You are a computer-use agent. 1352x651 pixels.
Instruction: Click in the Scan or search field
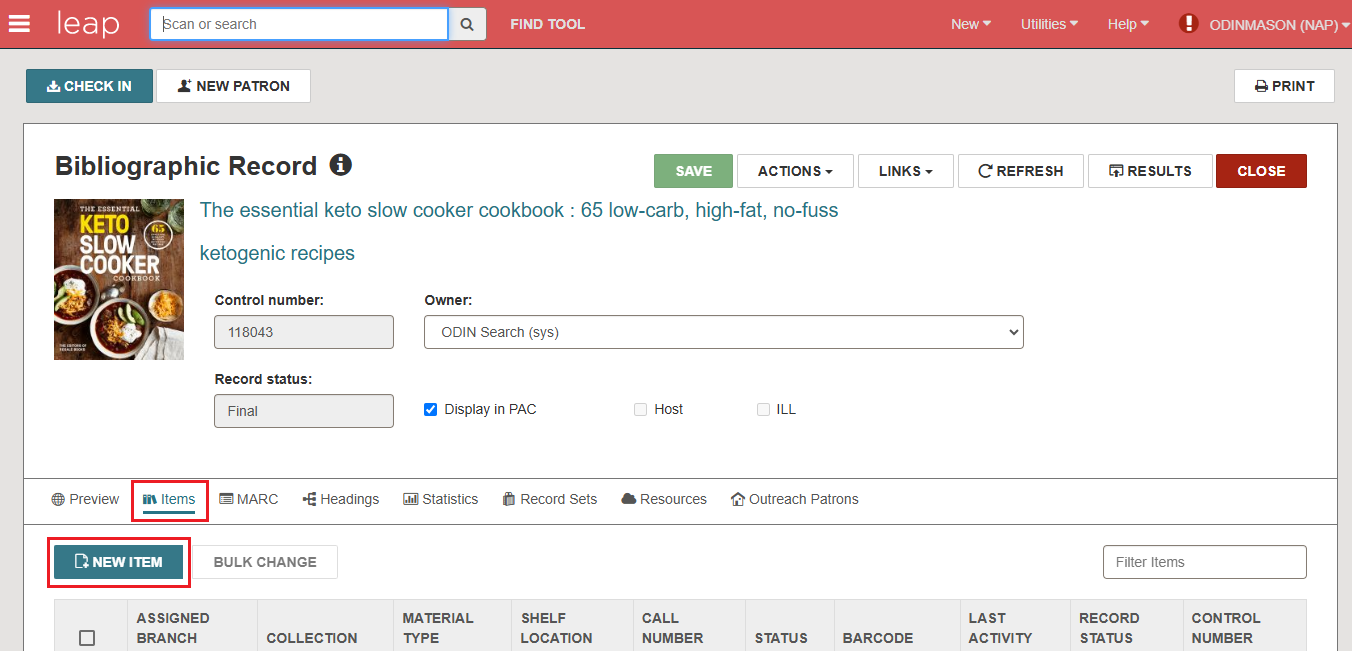[x=299, y=24]
